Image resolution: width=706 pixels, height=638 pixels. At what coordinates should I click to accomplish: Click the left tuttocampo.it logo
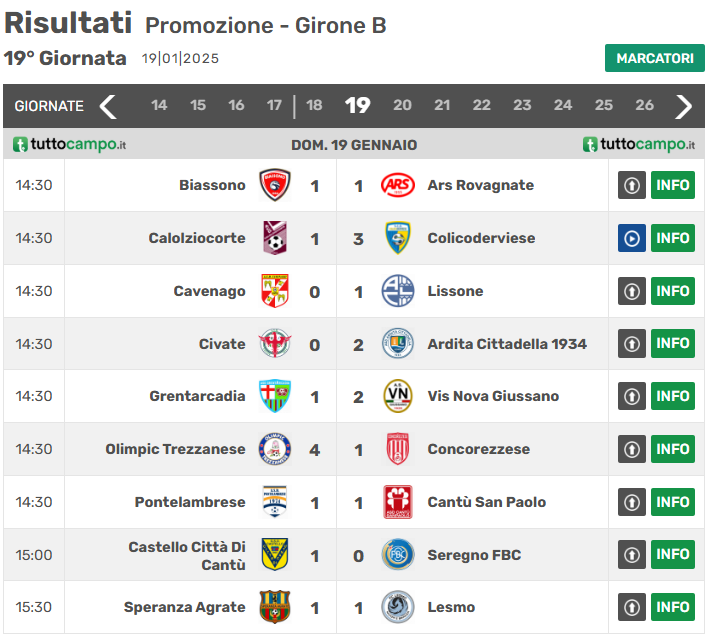click(69, 145)
